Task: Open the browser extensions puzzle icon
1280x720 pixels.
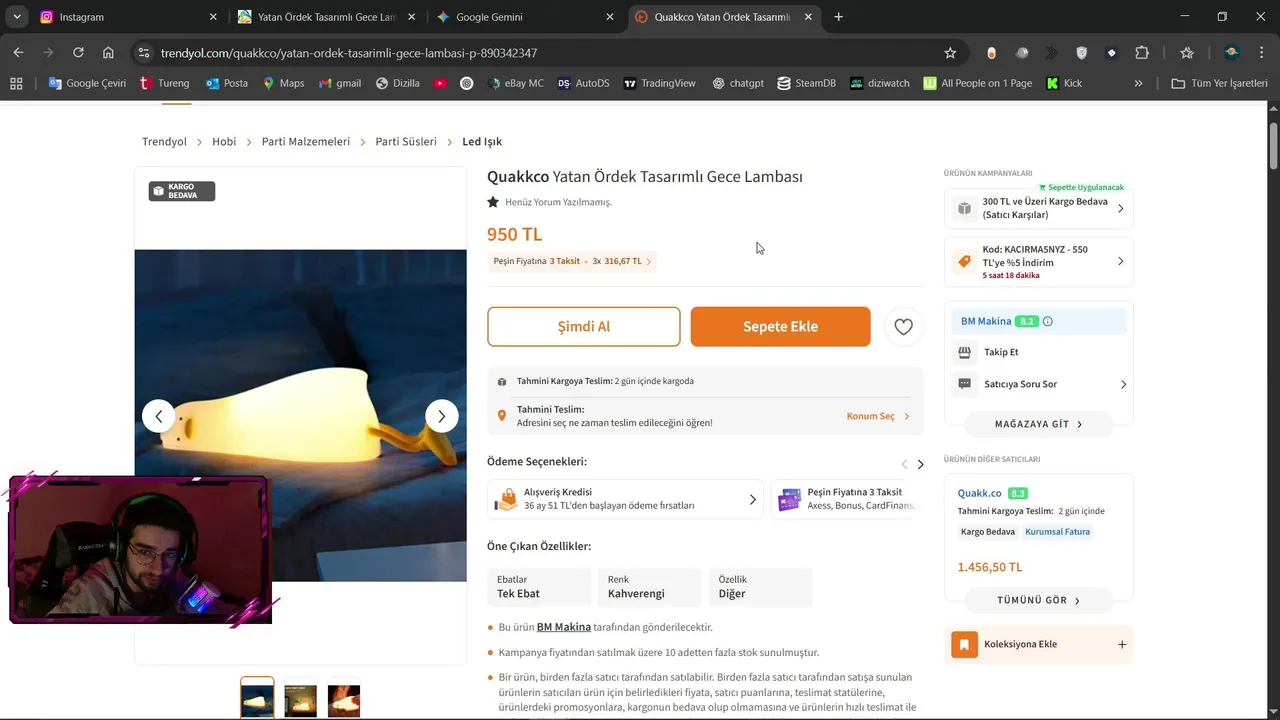Action: (x=1142, y=53)
